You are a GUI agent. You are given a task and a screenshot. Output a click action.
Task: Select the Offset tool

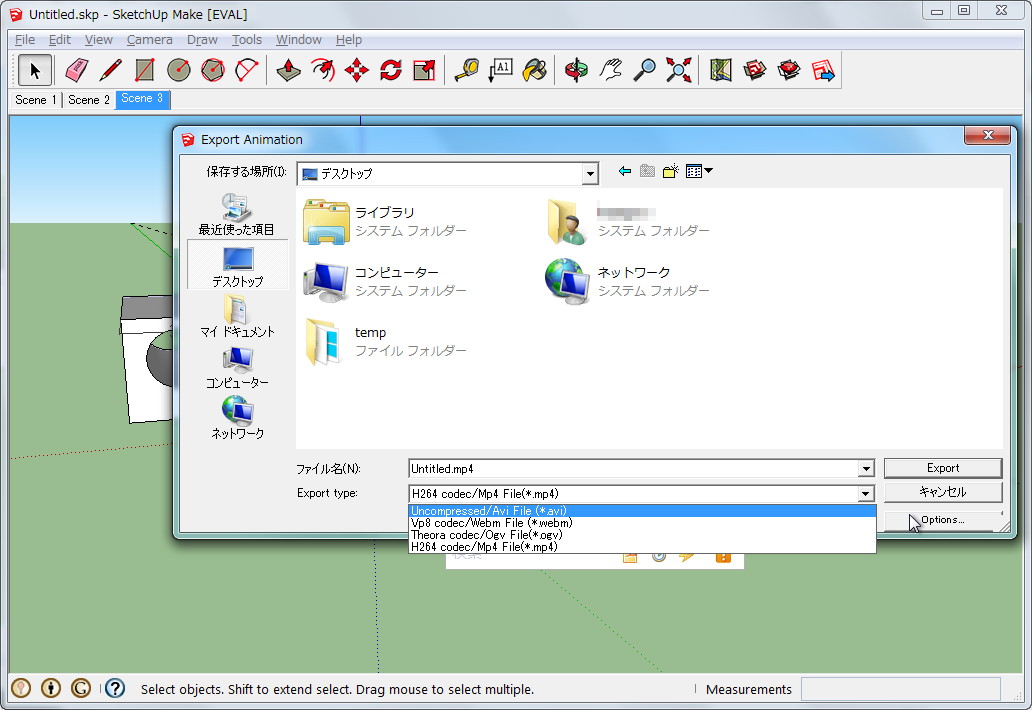[322, 70]
